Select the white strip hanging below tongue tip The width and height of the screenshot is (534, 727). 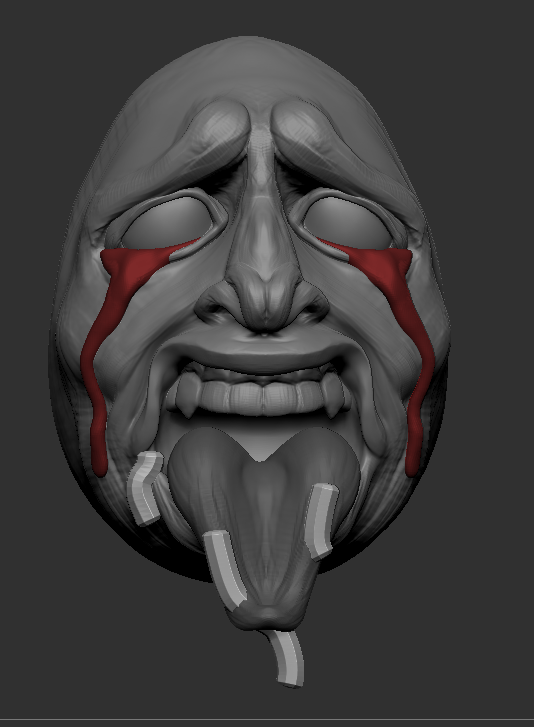(286, 658)
